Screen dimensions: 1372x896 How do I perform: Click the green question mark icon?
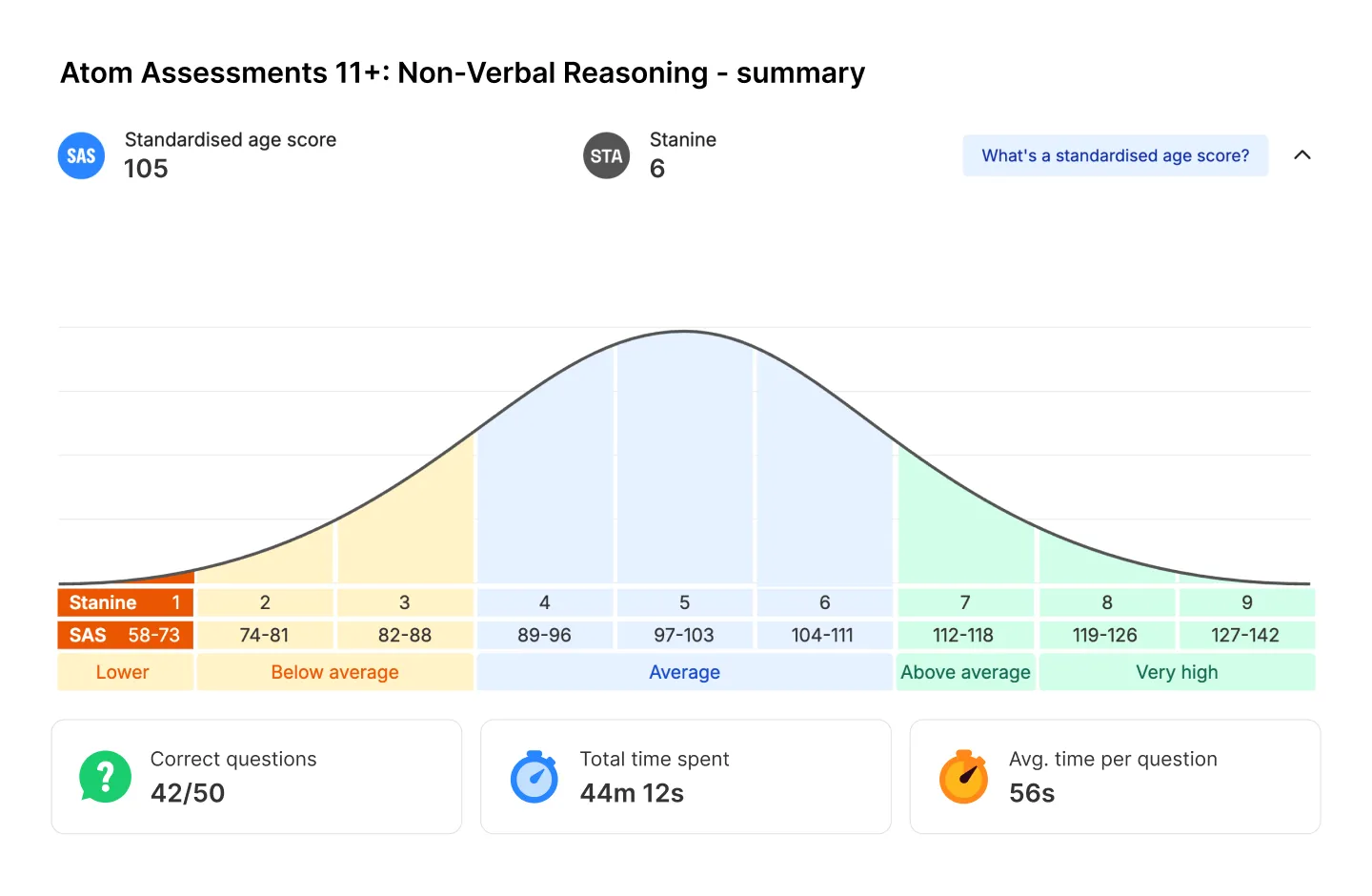click(105, 777)
